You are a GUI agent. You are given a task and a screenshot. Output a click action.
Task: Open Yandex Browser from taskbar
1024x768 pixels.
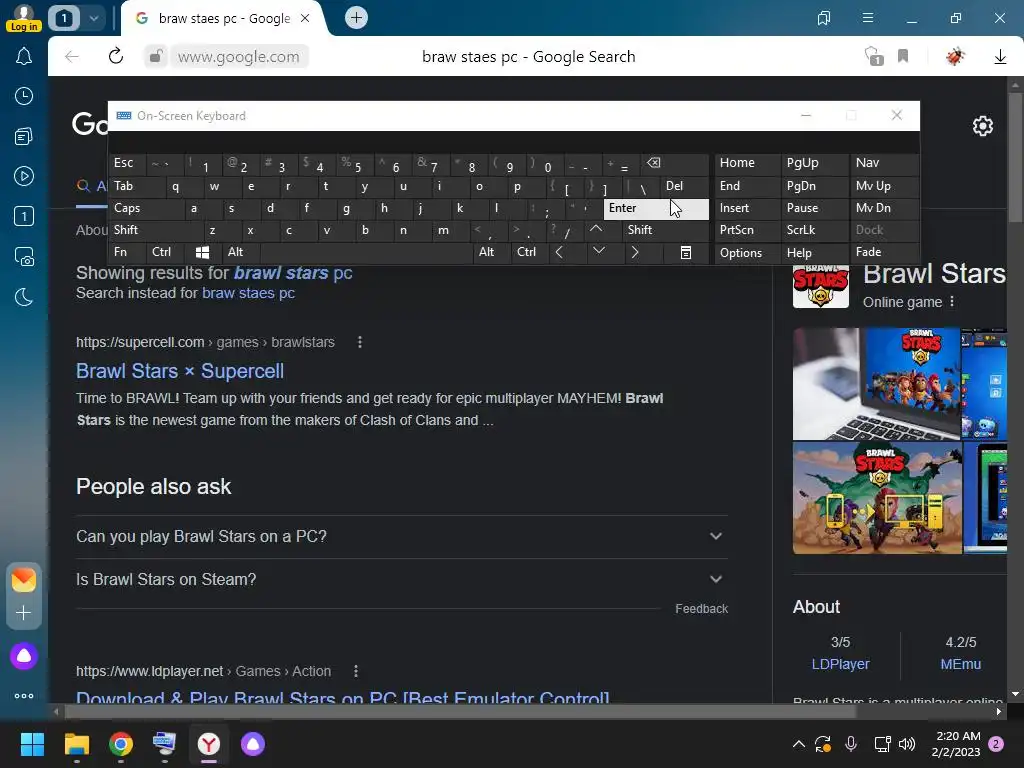[x=209, y=744]
